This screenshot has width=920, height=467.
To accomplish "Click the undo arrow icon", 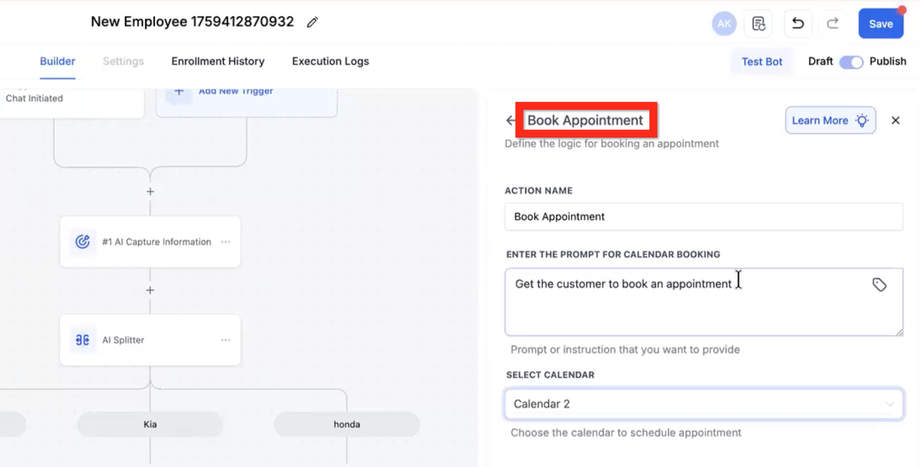I will click(798, 24).
